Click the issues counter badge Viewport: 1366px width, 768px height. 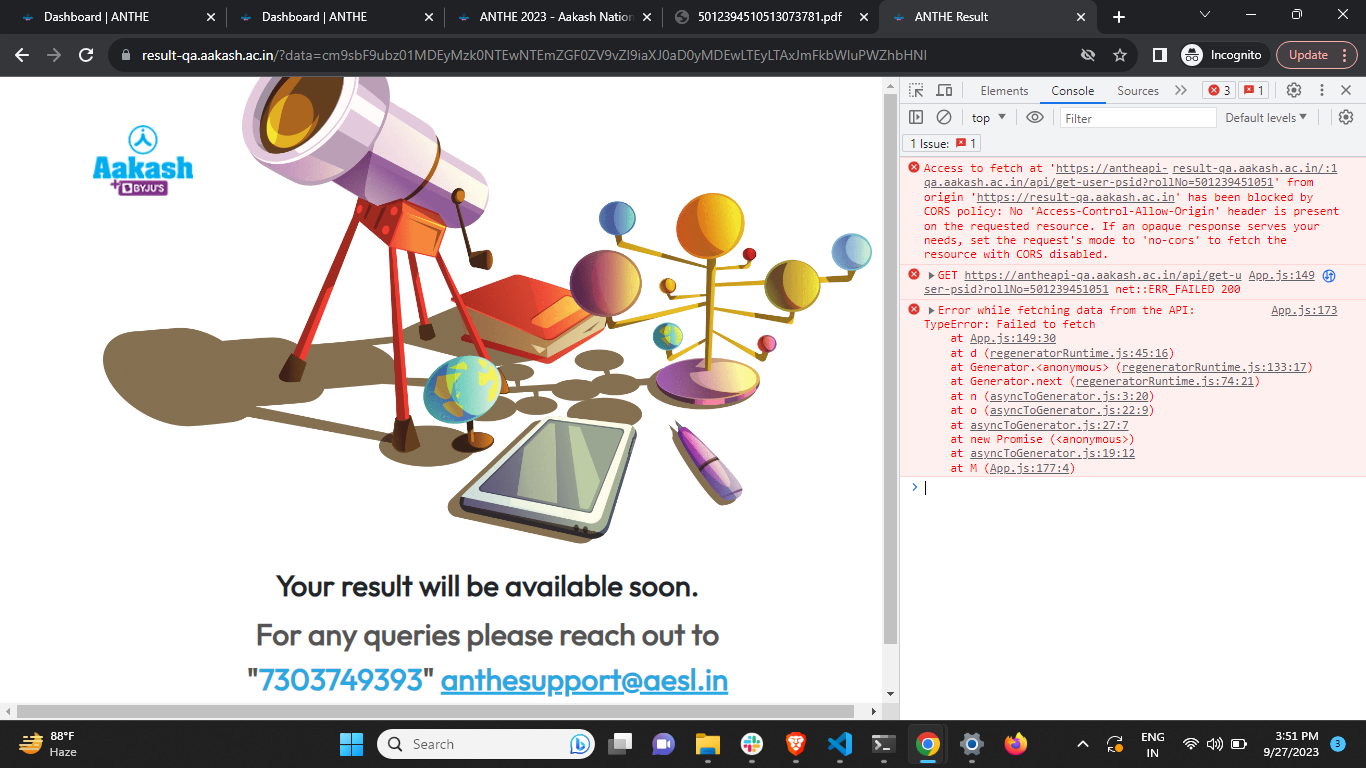pos(1253,90)
